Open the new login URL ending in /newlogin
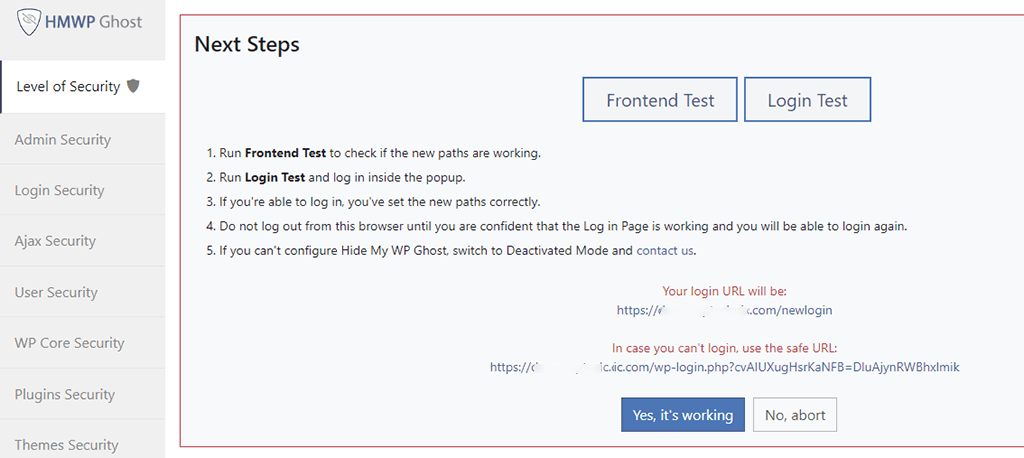This screenshot has height=458, width=1024. coord(724,310)
